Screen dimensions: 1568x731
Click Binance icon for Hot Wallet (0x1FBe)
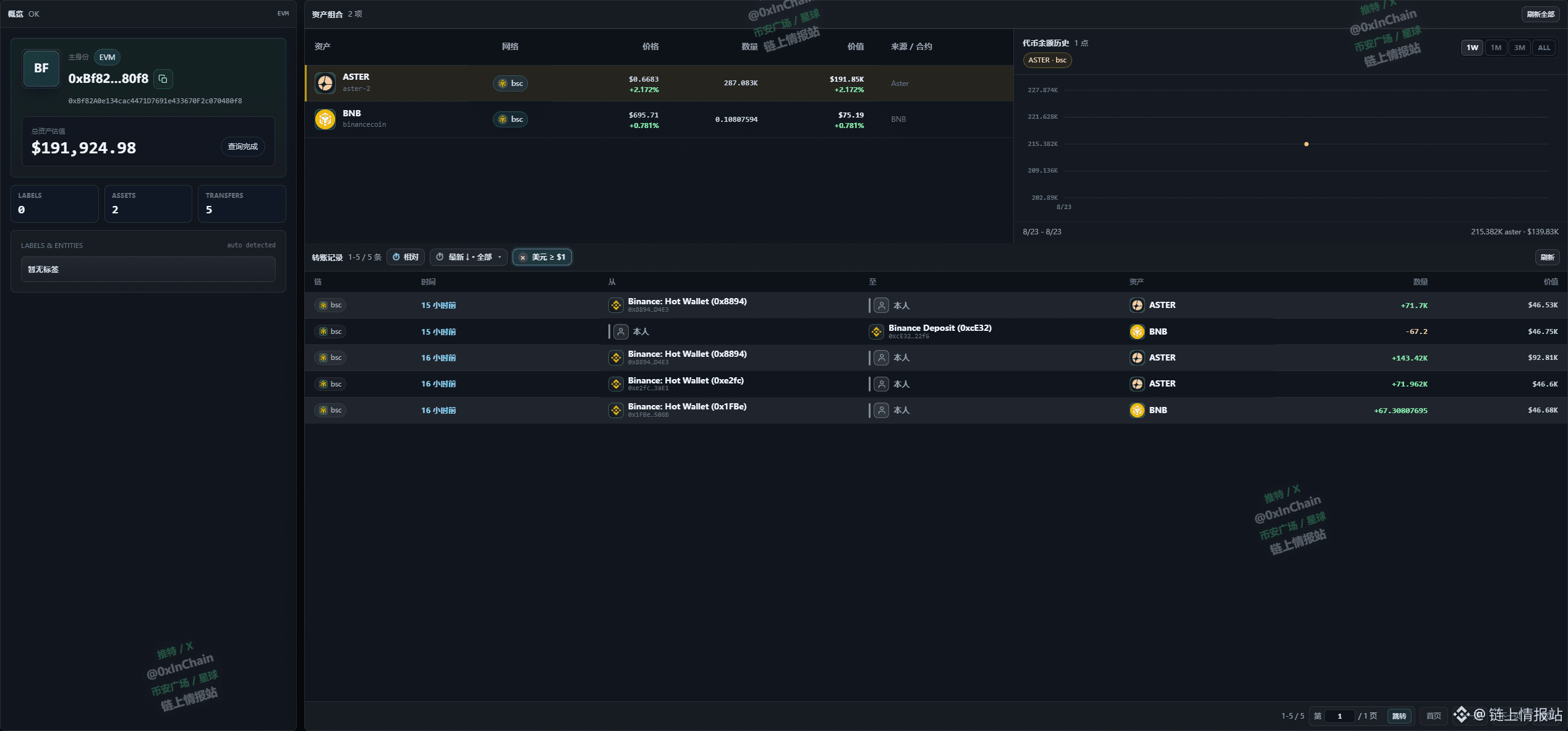(x=616, y=411)
